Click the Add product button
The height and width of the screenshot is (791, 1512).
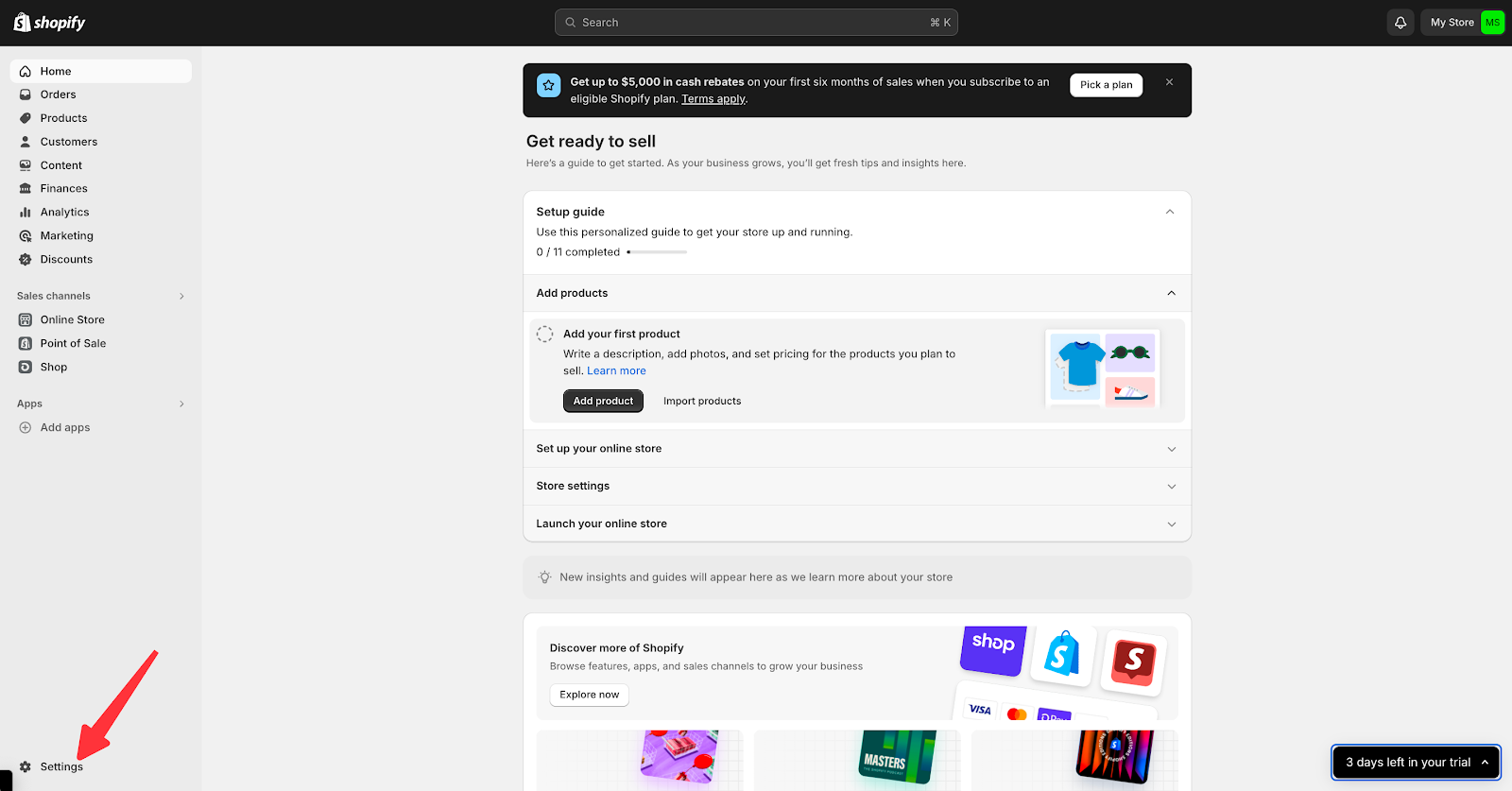click(603, 402)
